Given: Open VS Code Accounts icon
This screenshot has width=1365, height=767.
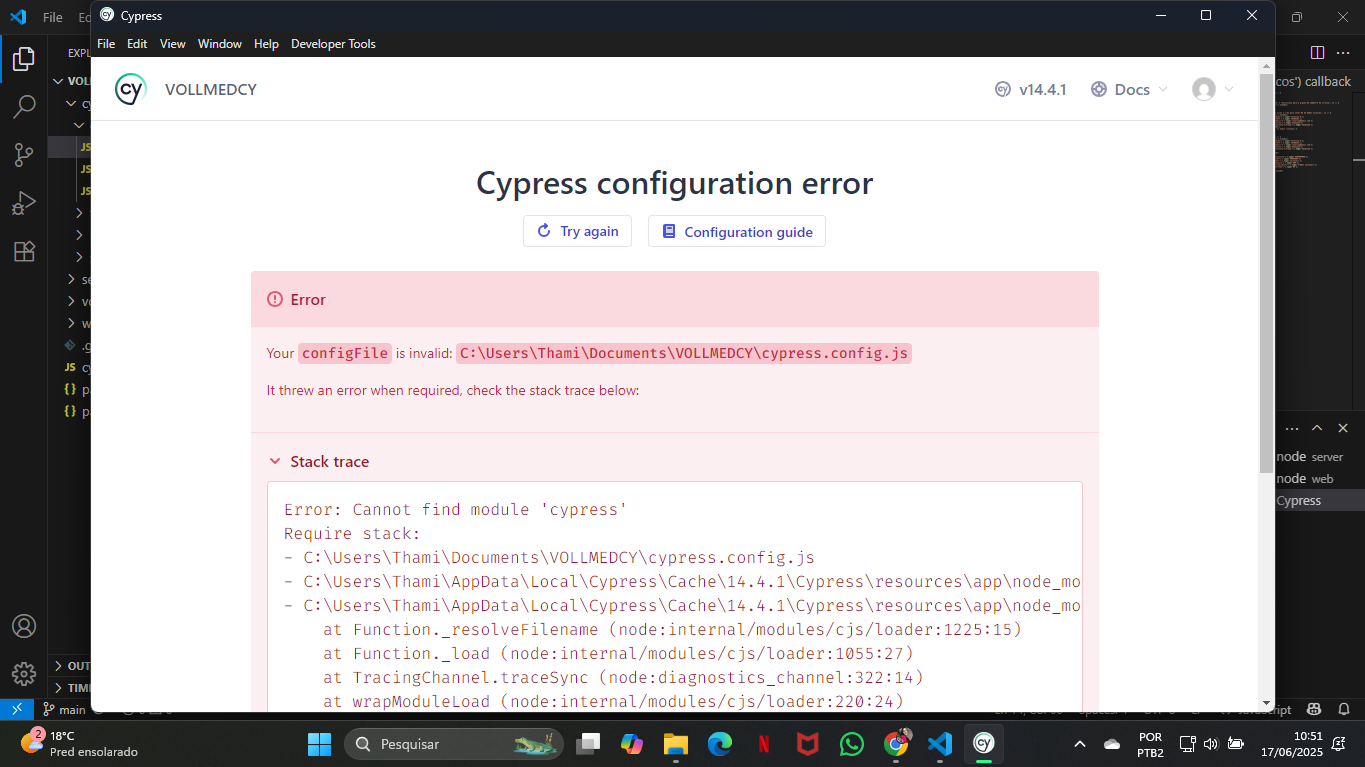Looking at the screenshot, I should point(24,626).
